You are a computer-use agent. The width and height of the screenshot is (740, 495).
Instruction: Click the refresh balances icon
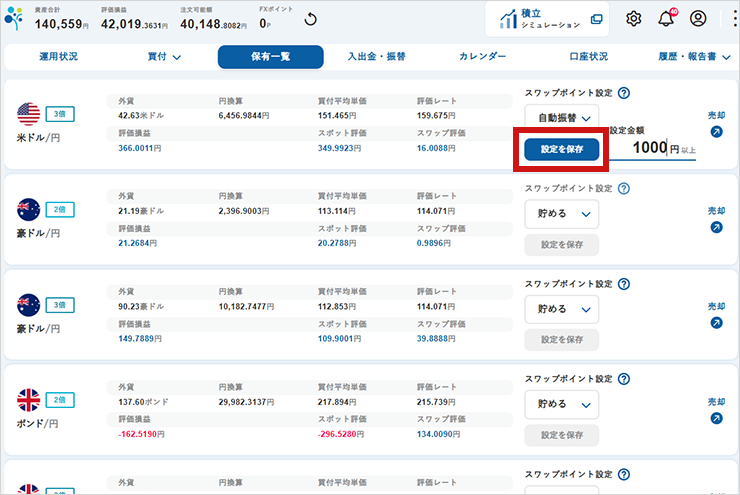click(x=310, y=19)
